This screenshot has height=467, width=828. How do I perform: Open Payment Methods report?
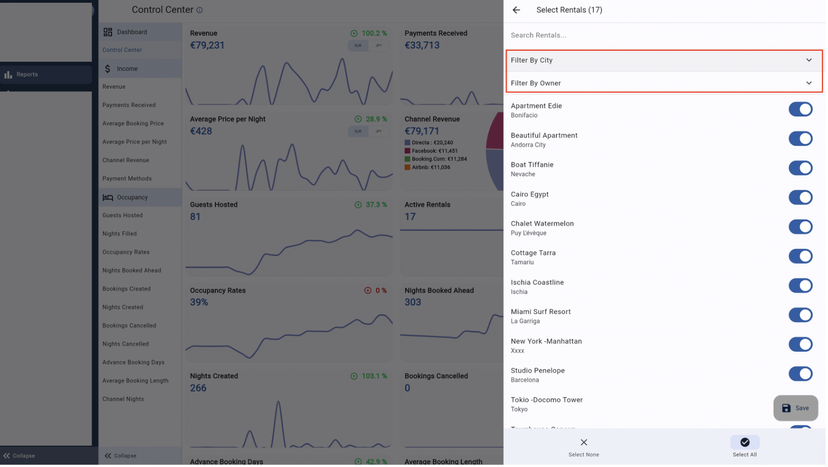pos(127,179)
